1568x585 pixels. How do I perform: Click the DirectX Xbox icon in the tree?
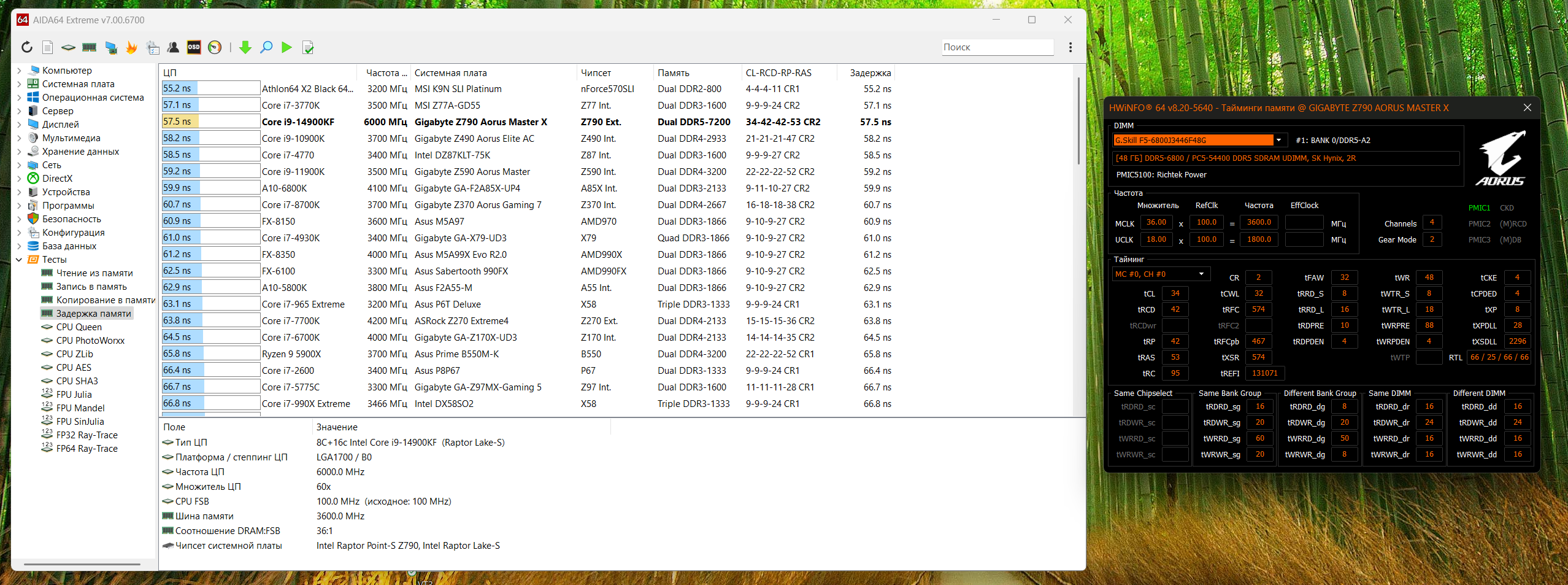33,179
